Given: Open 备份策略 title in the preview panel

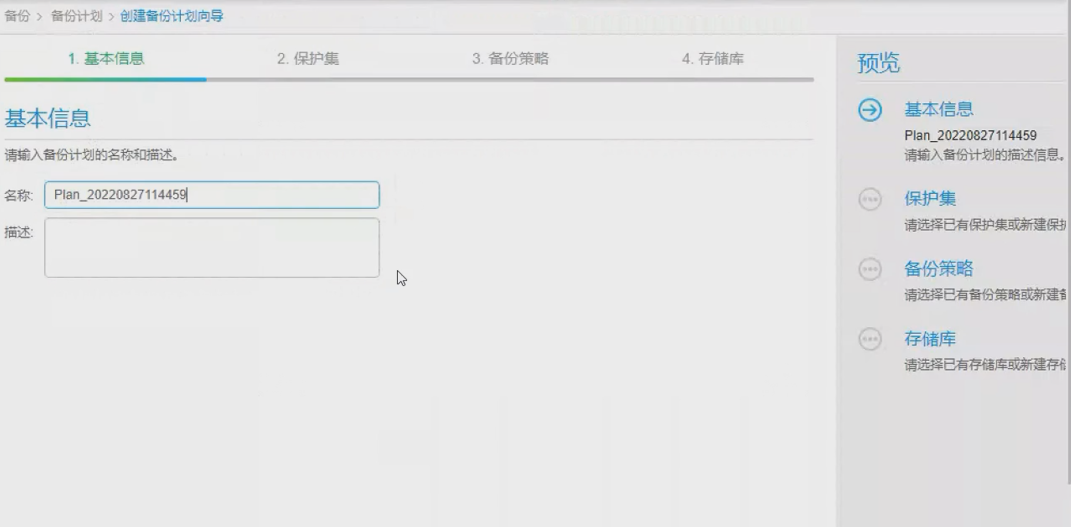Looking at the screenshot, I should coord(938,269).
